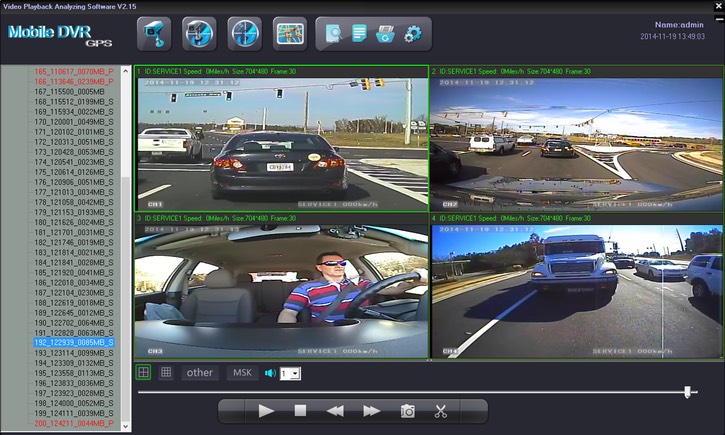This screenshot has width=725, height=435.
Task: Click the "other" button
Action: (200, 373)
